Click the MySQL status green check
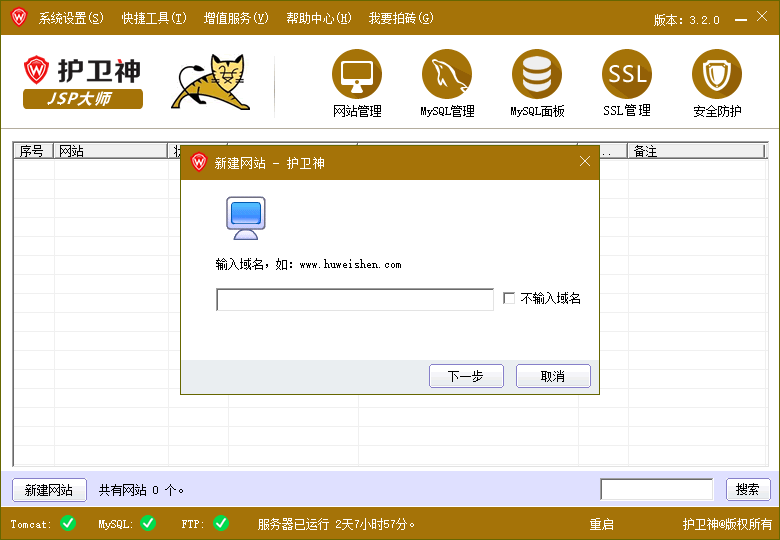 point(148,523)
